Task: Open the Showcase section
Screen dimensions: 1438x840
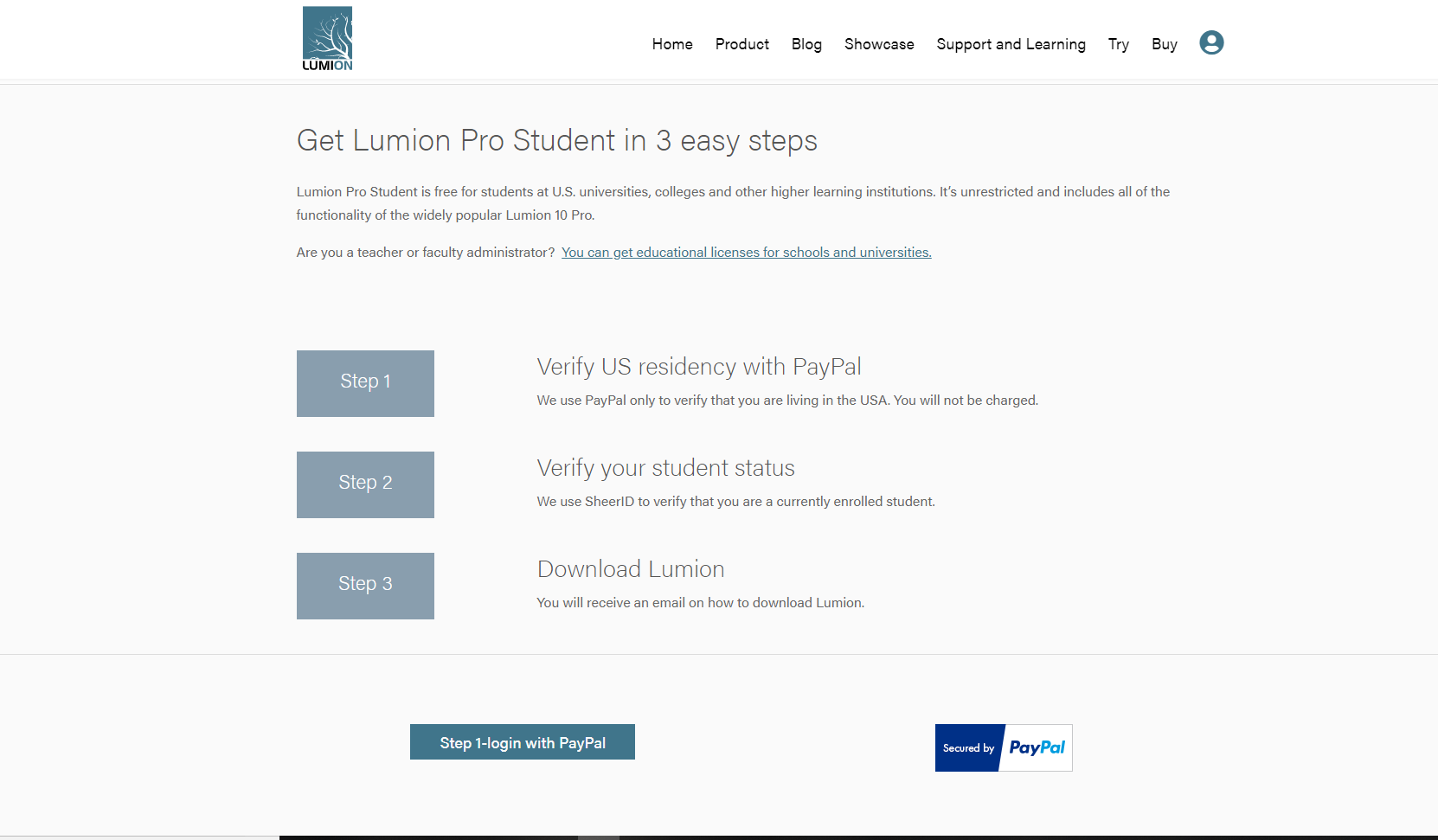Action: pos(879,44)
